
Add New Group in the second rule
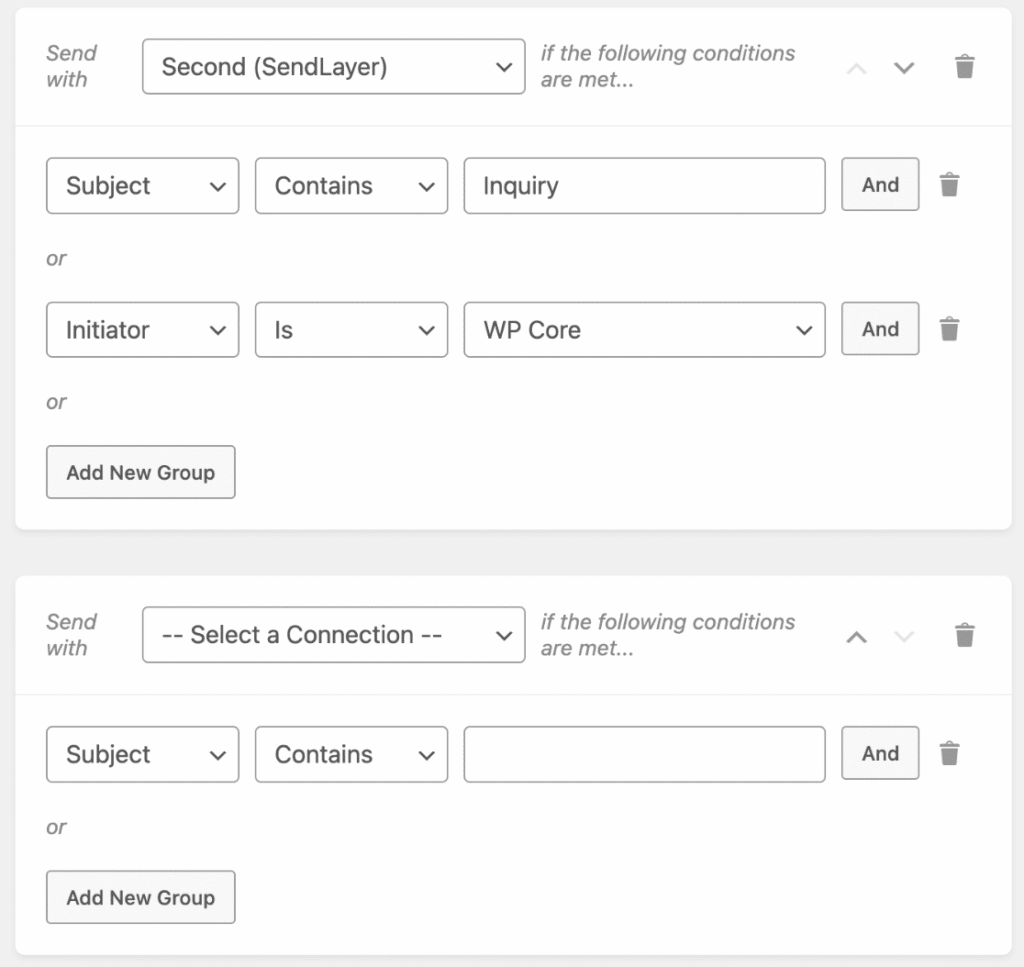pyautogui.click(x=140, y=897)
